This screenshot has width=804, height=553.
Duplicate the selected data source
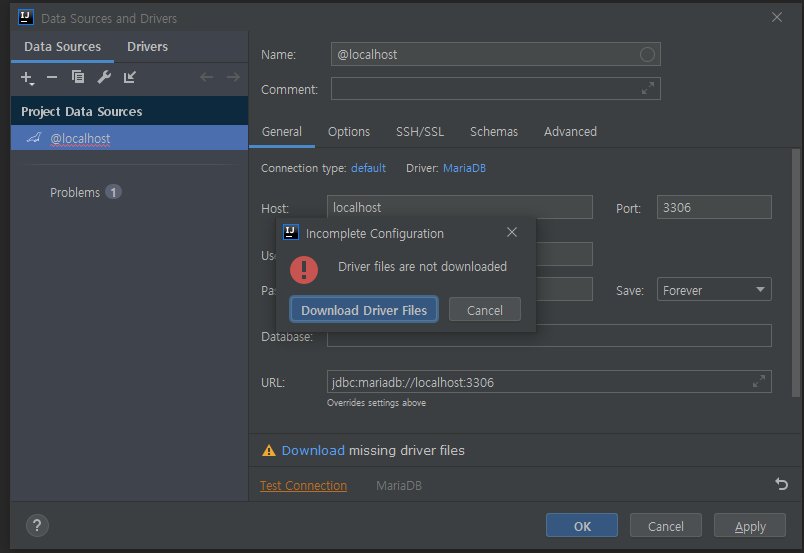[x=78, y=77]
